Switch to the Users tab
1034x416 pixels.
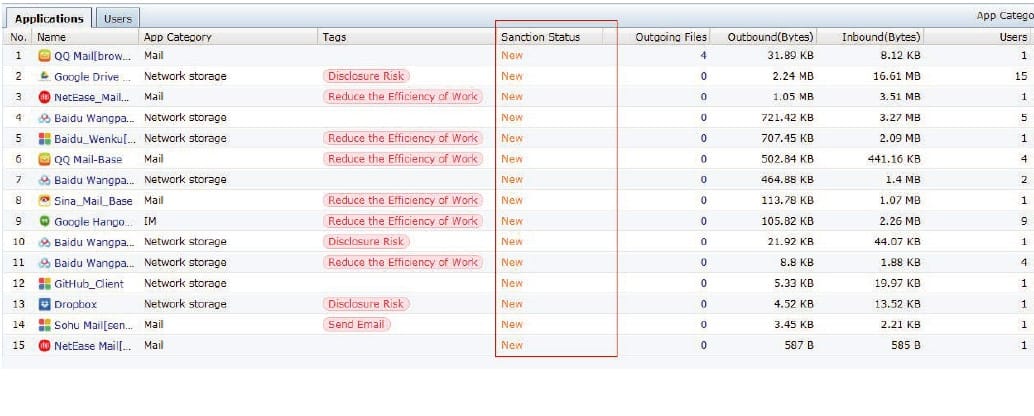[117, 19]
